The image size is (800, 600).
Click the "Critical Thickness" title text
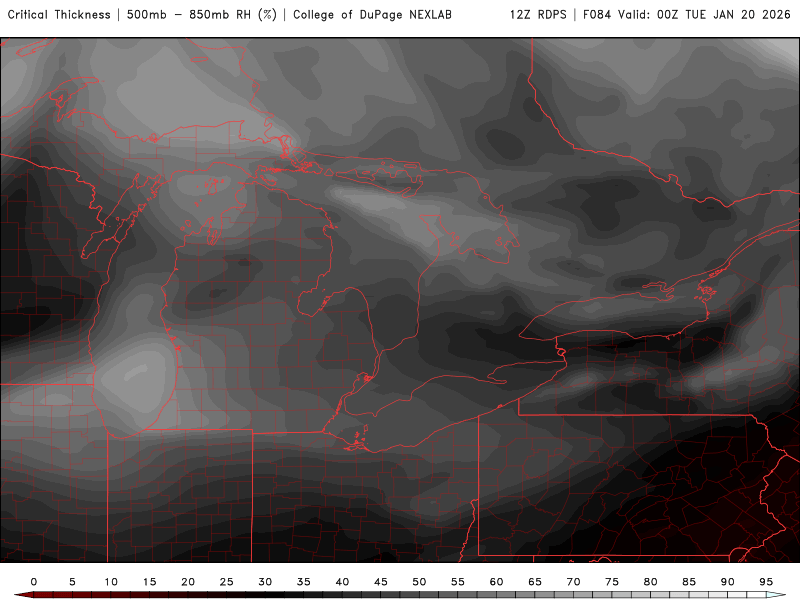coord(59,15)
